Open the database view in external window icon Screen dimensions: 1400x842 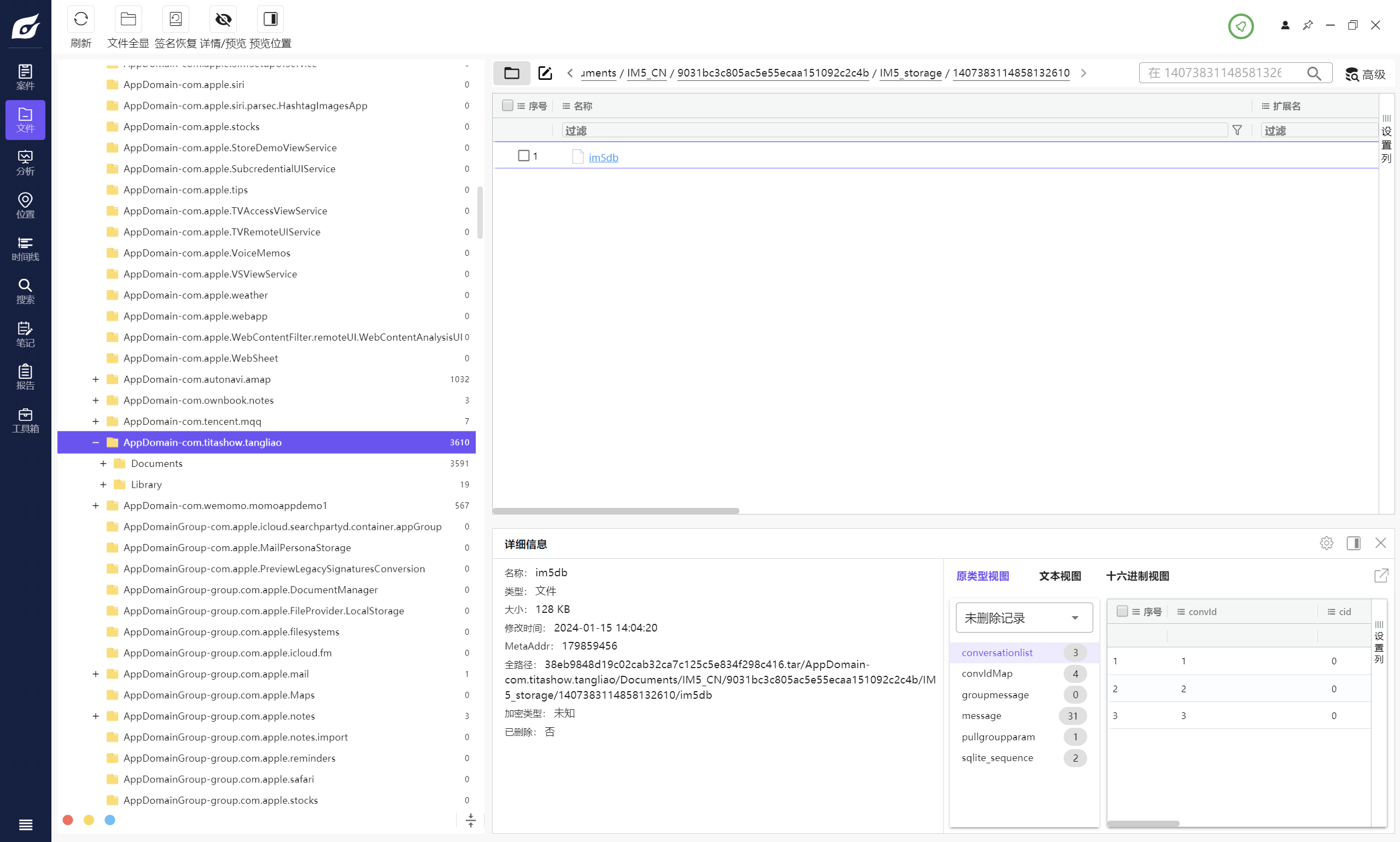click(1381, 575)
